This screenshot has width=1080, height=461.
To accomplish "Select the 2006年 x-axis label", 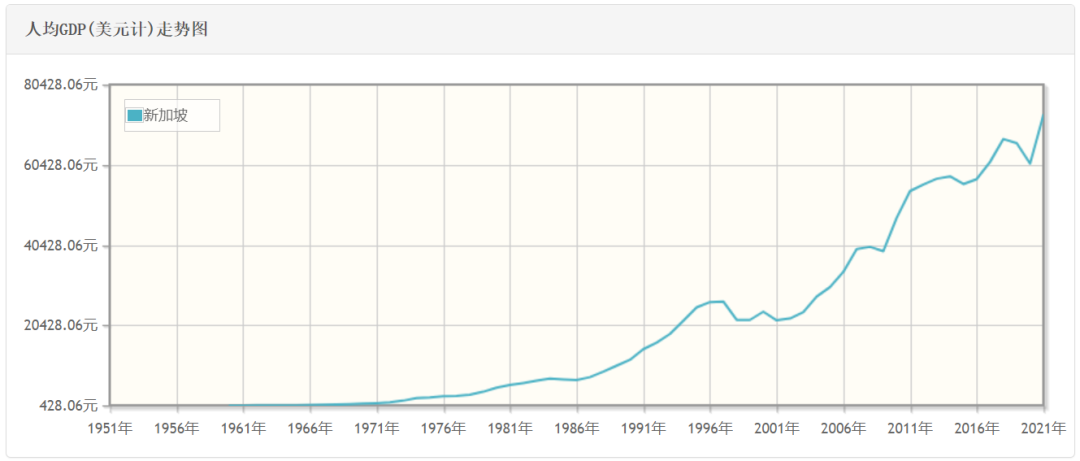I will (844, 429).
